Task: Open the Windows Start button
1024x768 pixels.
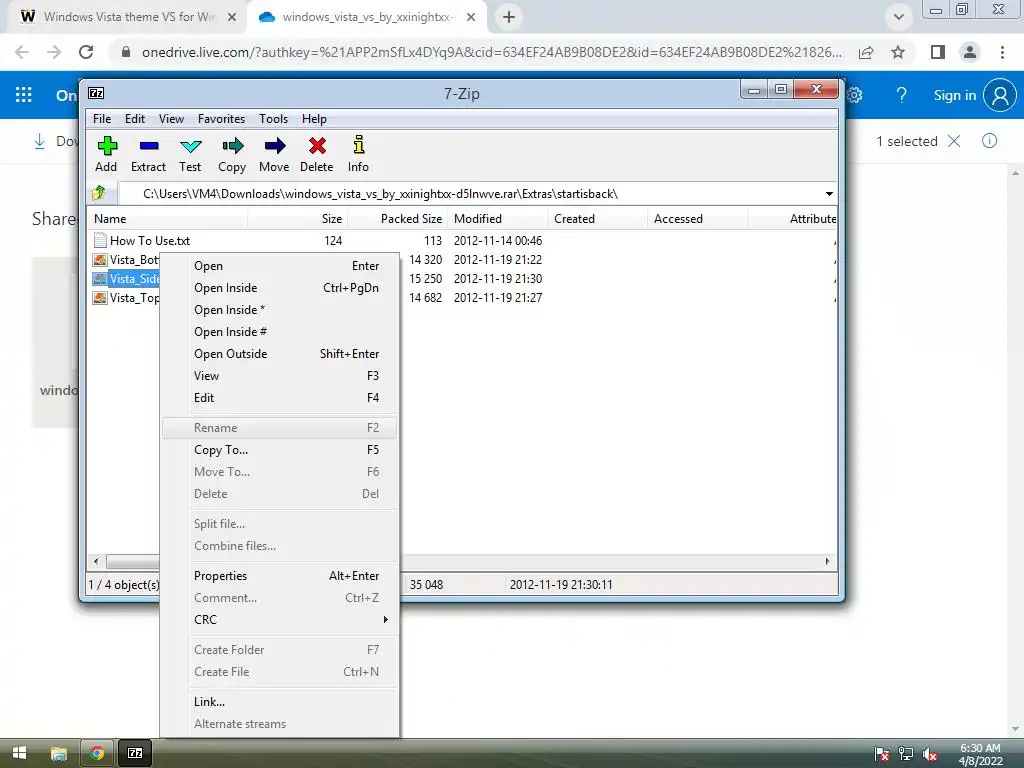Action: point(20,753)
